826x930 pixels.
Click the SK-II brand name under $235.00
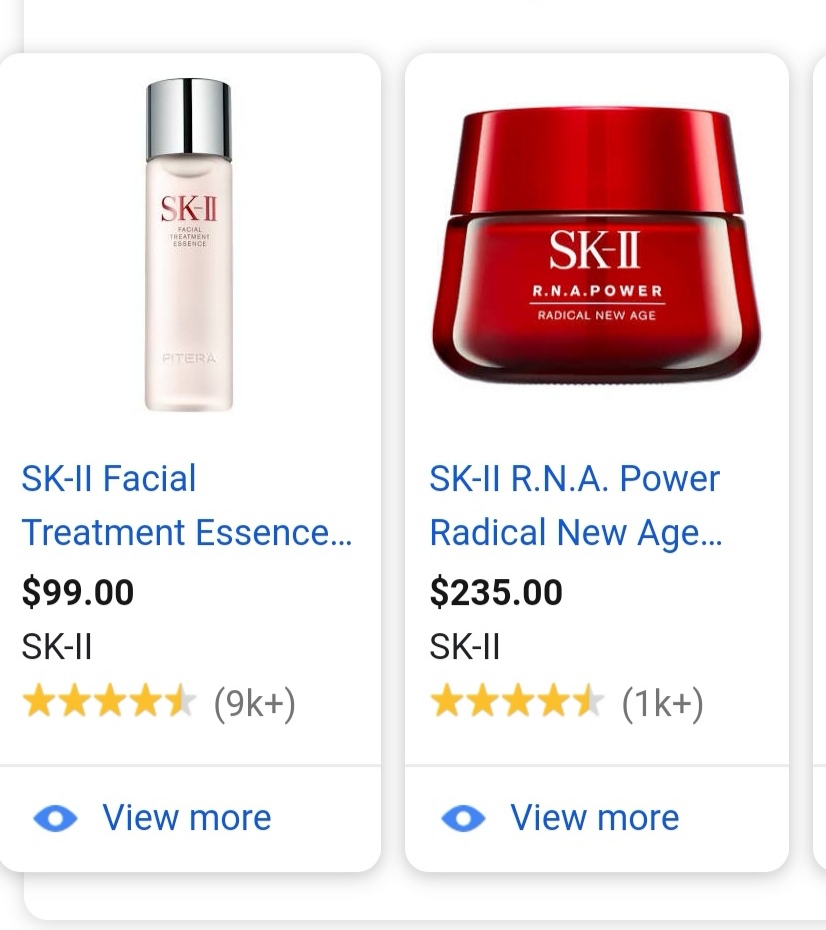tap(465, 647)
